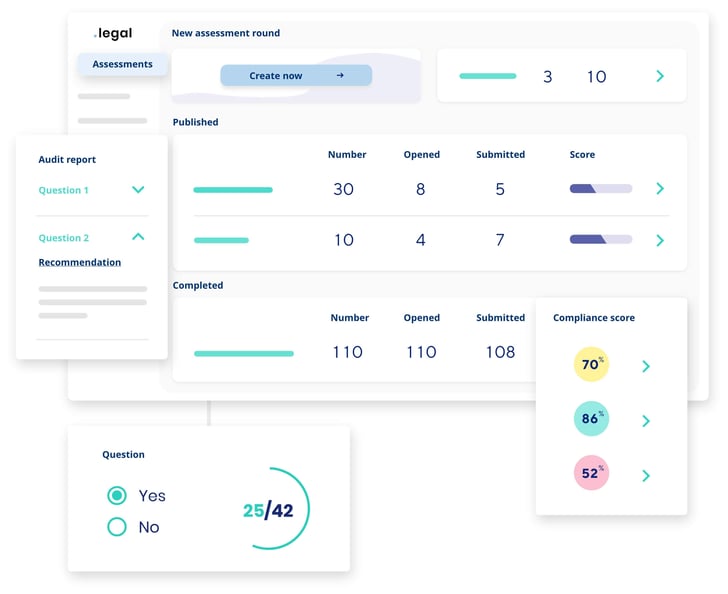This screenshot has width=728, height=594.
Task: Click the Question 1 label
Action: [x=64, y=190]
